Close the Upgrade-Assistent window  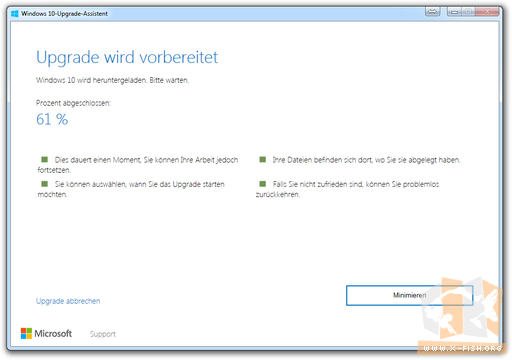pos(487,12)
